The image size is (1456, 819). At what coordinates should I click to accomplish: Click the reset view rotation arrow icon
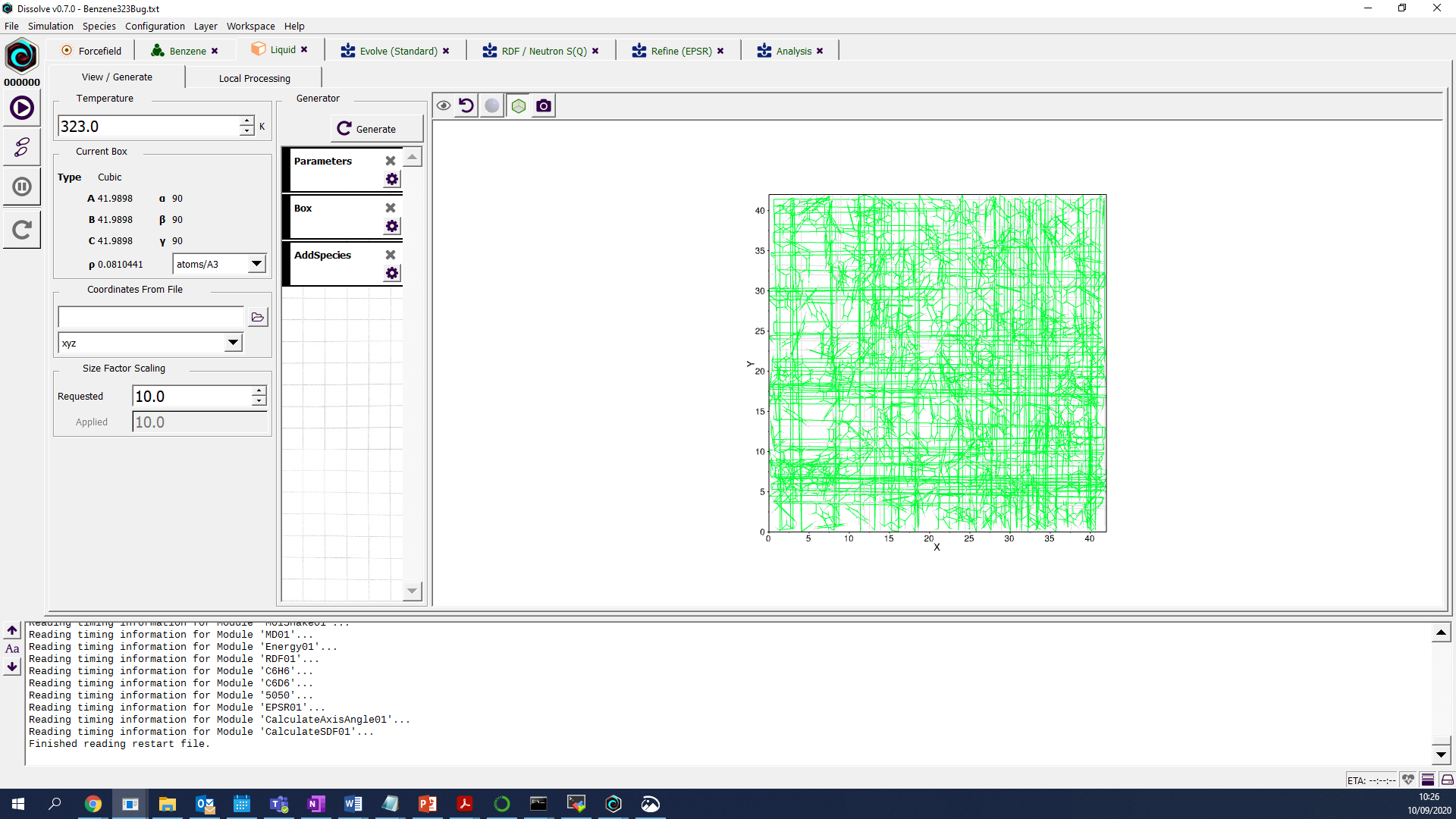[466, 106]
